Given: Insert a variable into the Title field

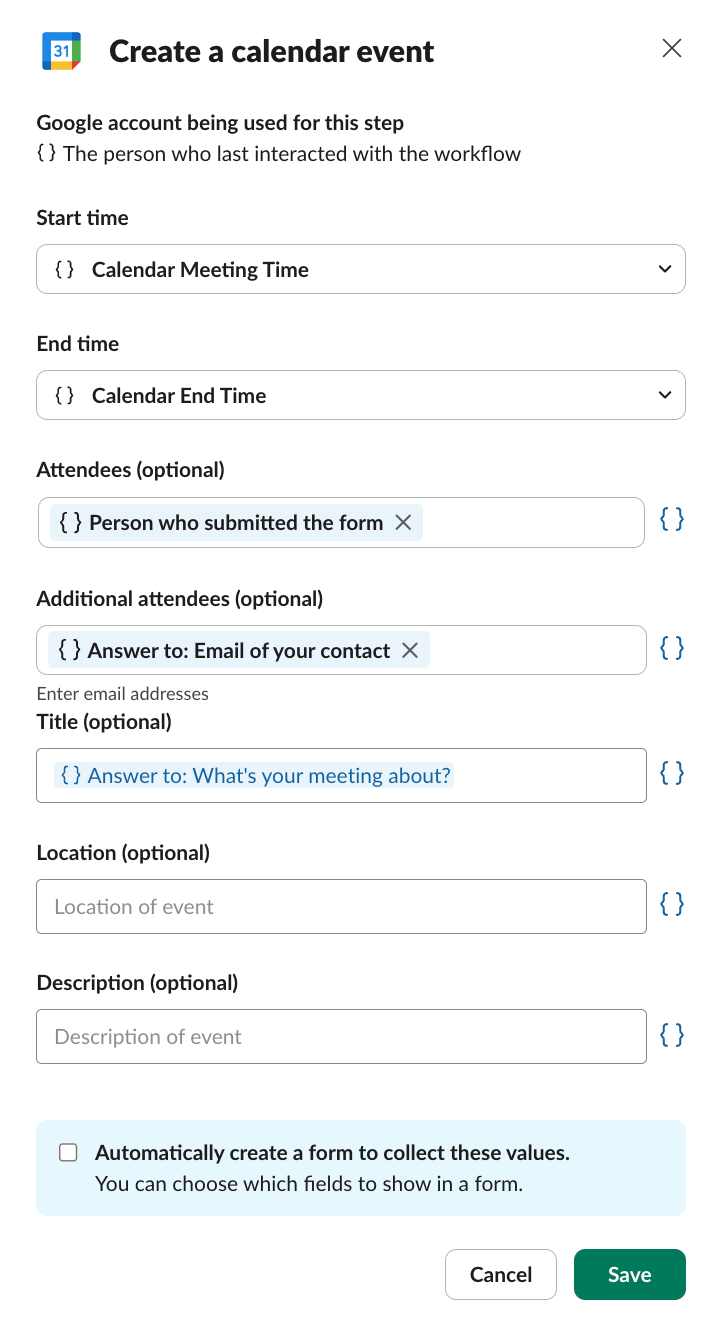Looking at the screenshot, I should pos(671,773).
